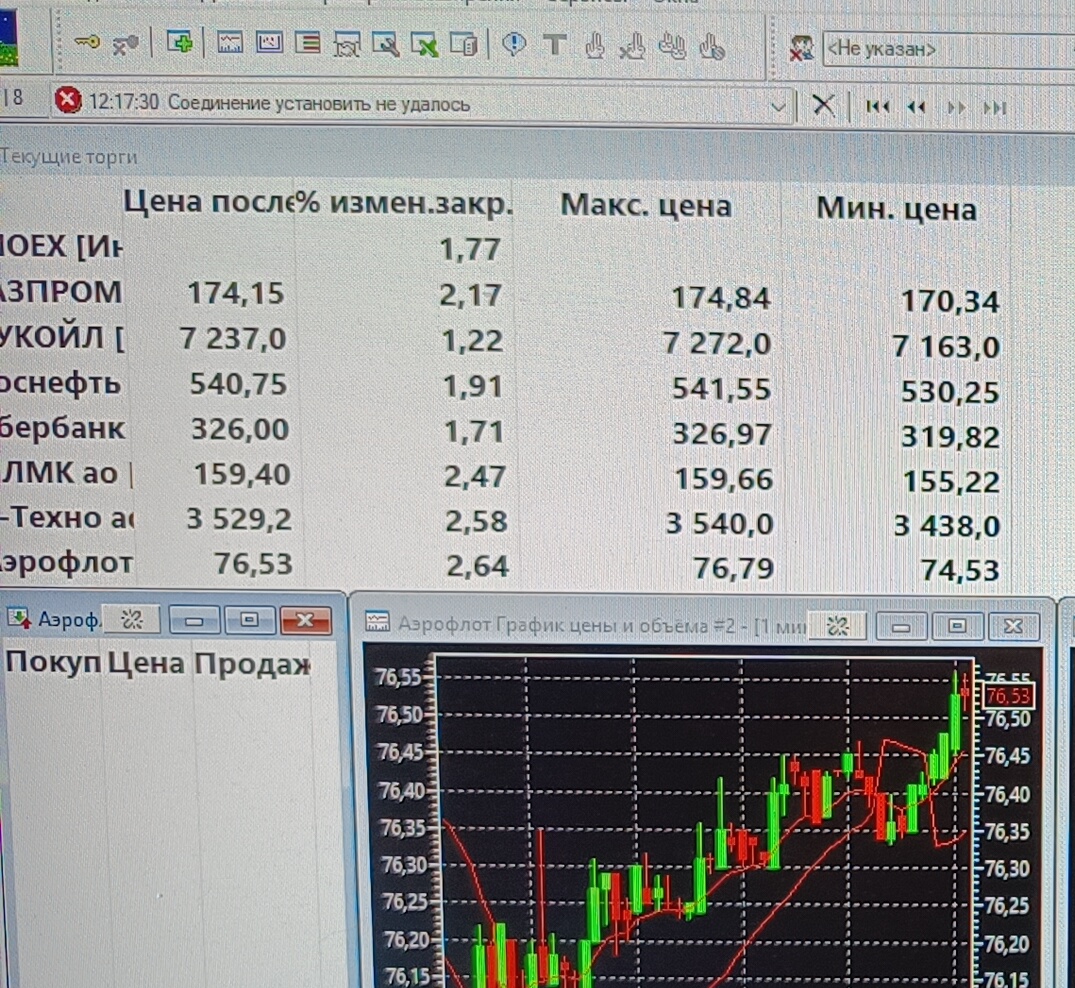Click pin icon in Аэрофлот chart window
The width and height of the screenshot is (1075, 988).
pyautogui.click(x=838, y=625)
